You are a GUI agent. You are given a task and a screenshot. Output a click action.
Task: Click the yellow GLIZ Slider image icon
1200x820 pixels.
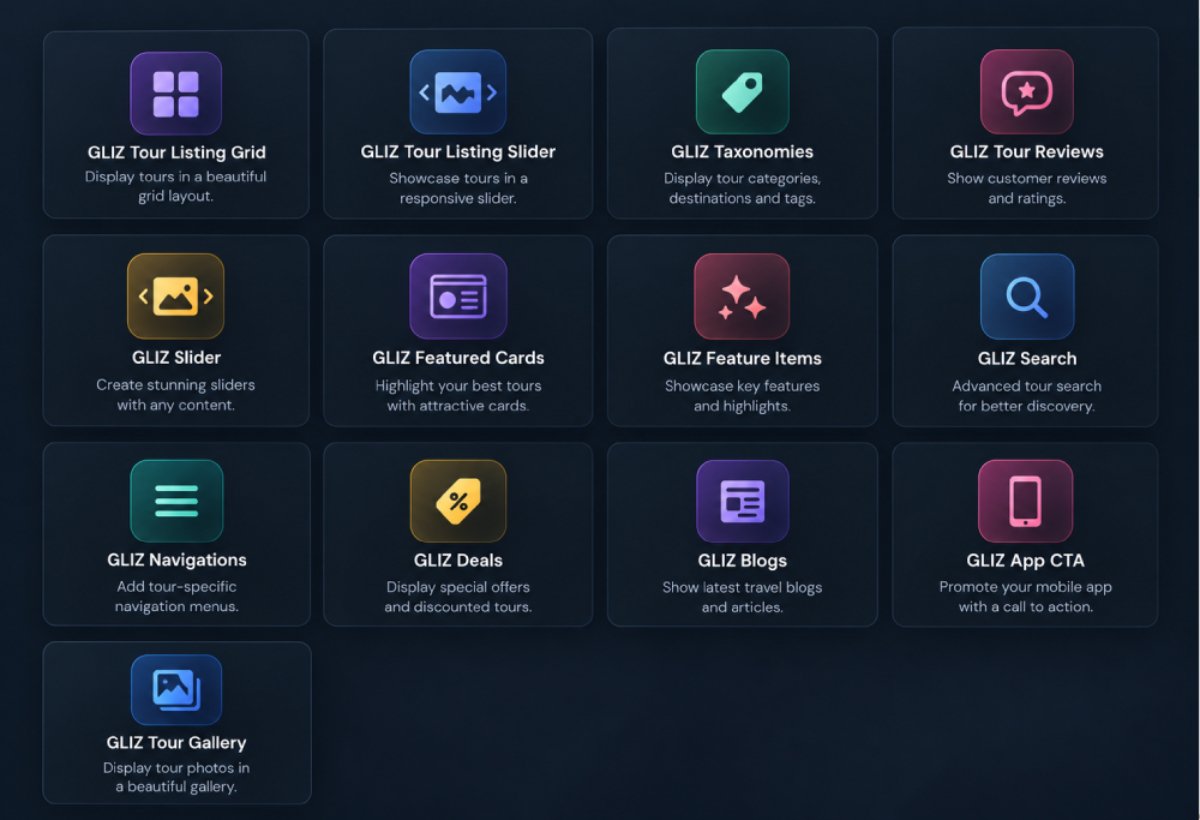(x=176, y=296)
